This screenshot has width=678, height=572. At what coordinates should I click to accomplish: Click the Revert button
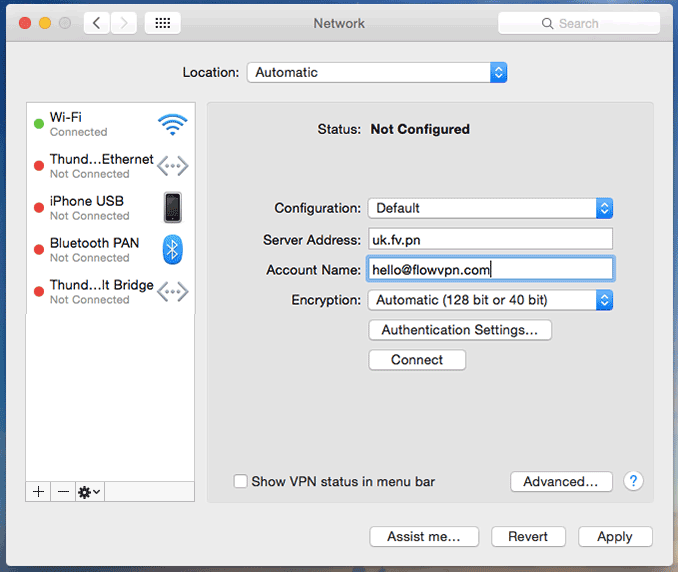528,537
